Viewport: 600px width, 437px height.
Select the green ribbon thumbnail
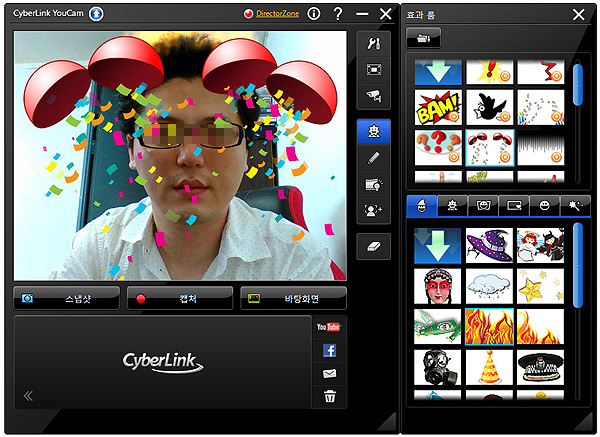coord(438,326)
